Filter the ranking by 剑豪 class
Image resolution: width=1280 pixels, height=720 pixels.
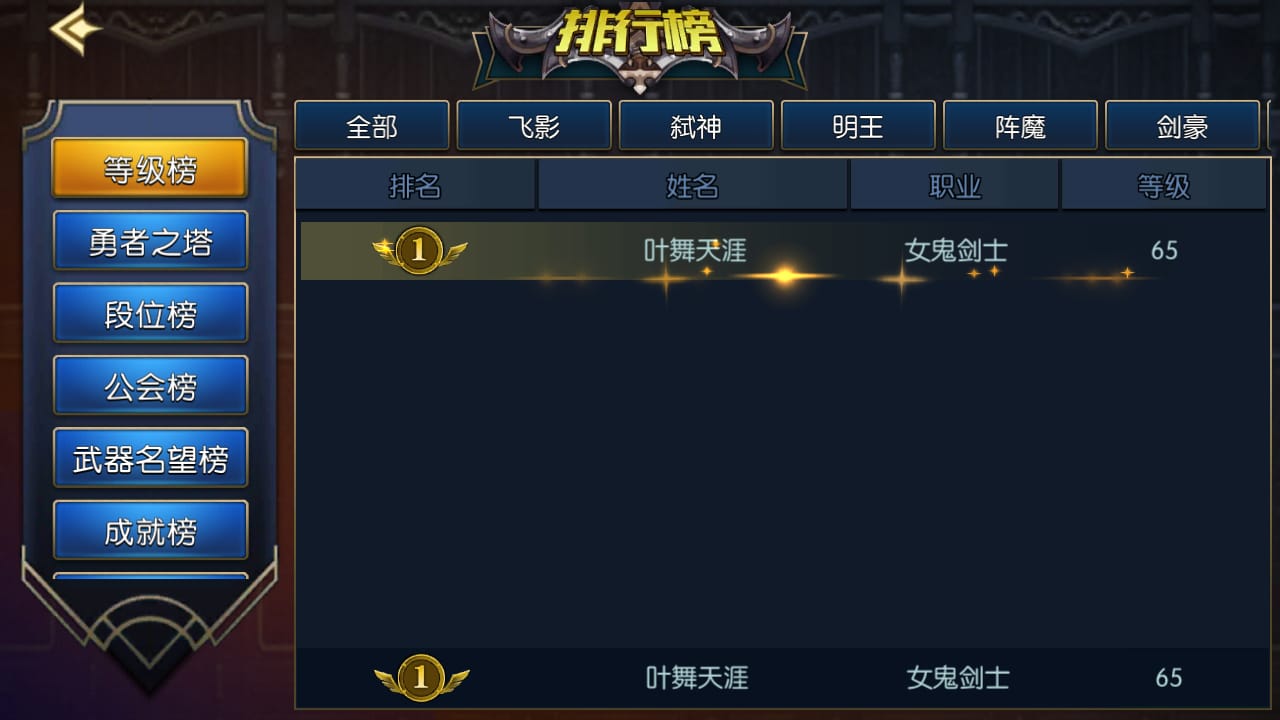[1182, 126]
